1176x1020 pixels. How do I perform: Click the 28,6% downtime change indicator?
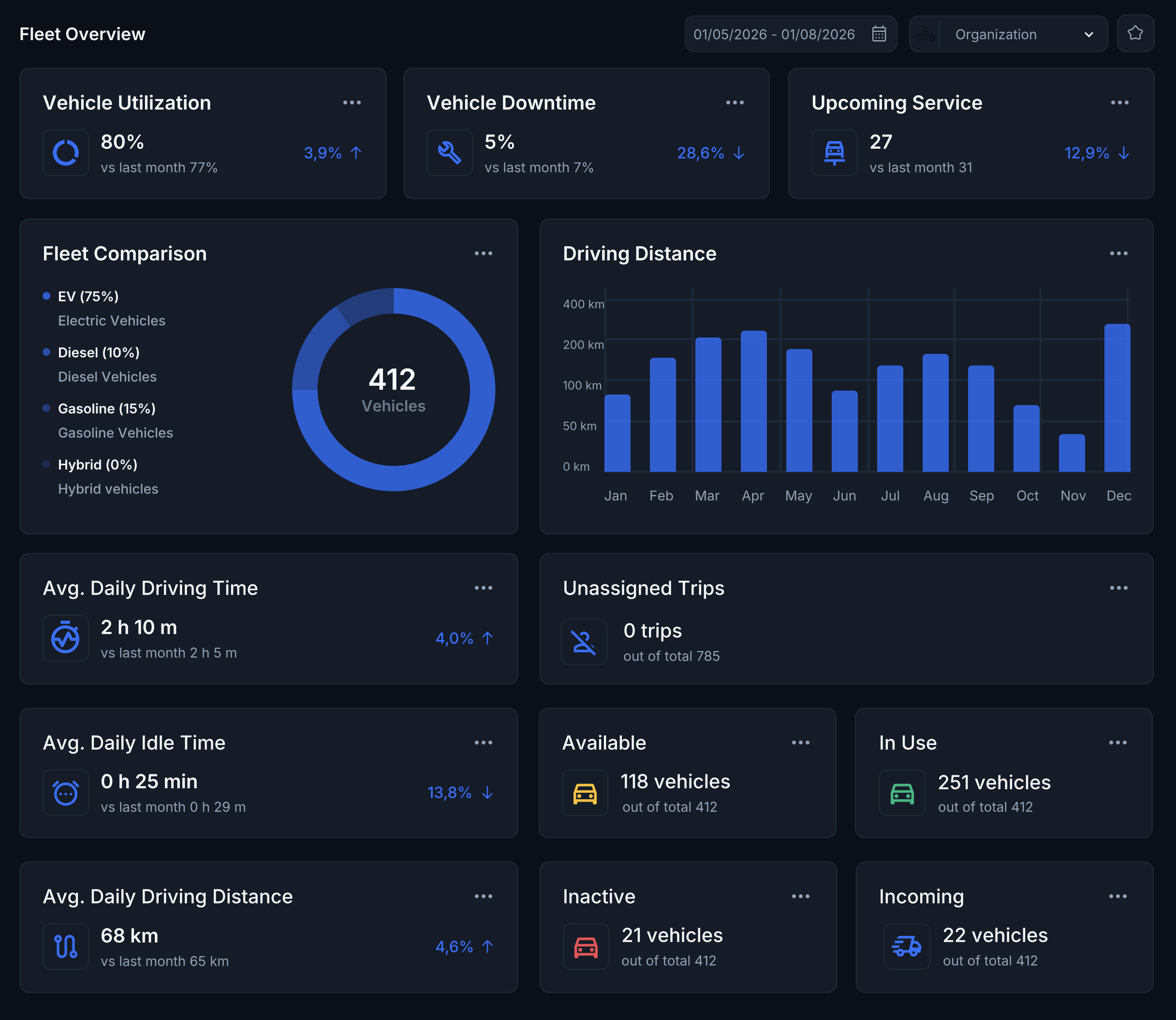[x=711, y=153]
